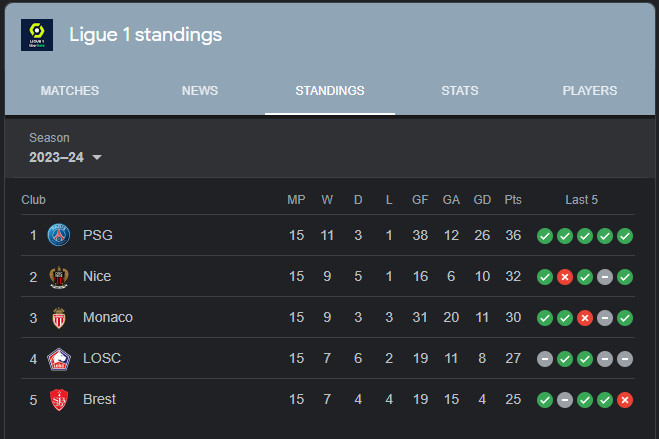Select the STANDINGS tab
This screenshot has width=659, height=439.
(x=330, y=91)
